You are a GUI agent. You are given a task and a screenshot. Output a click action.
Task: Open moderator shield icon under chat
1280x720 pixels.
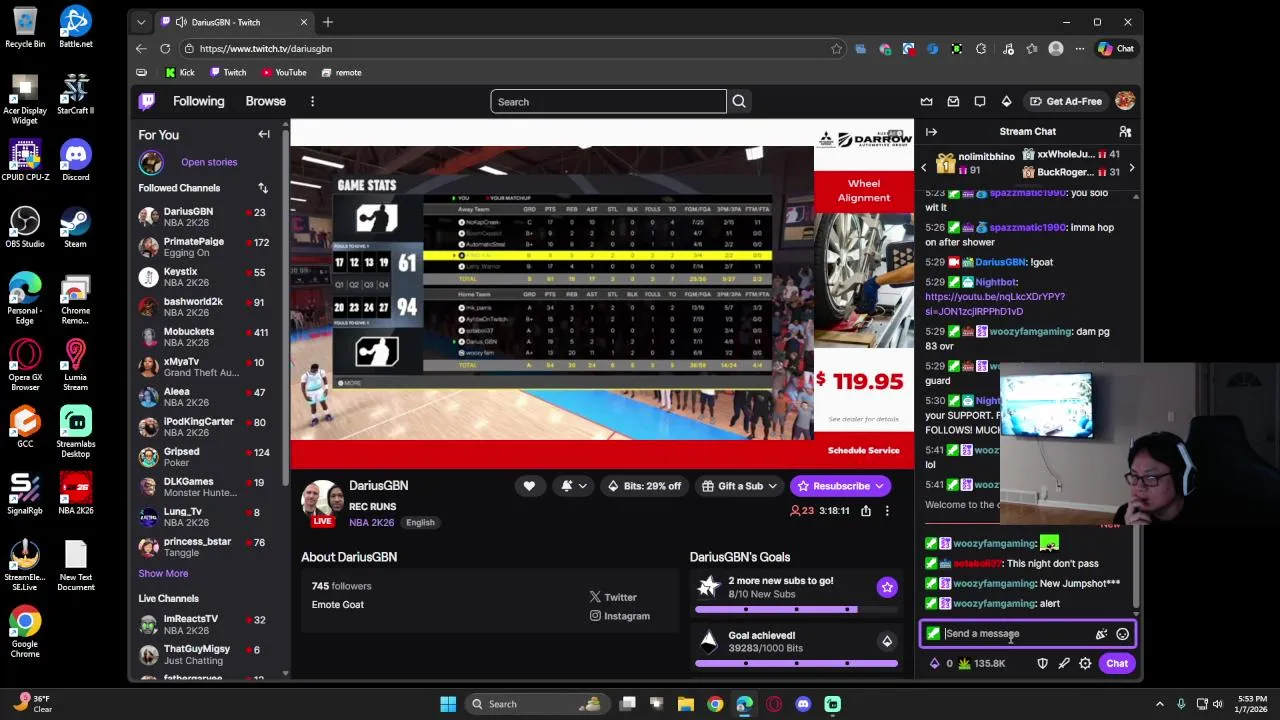pos(1042,663)
